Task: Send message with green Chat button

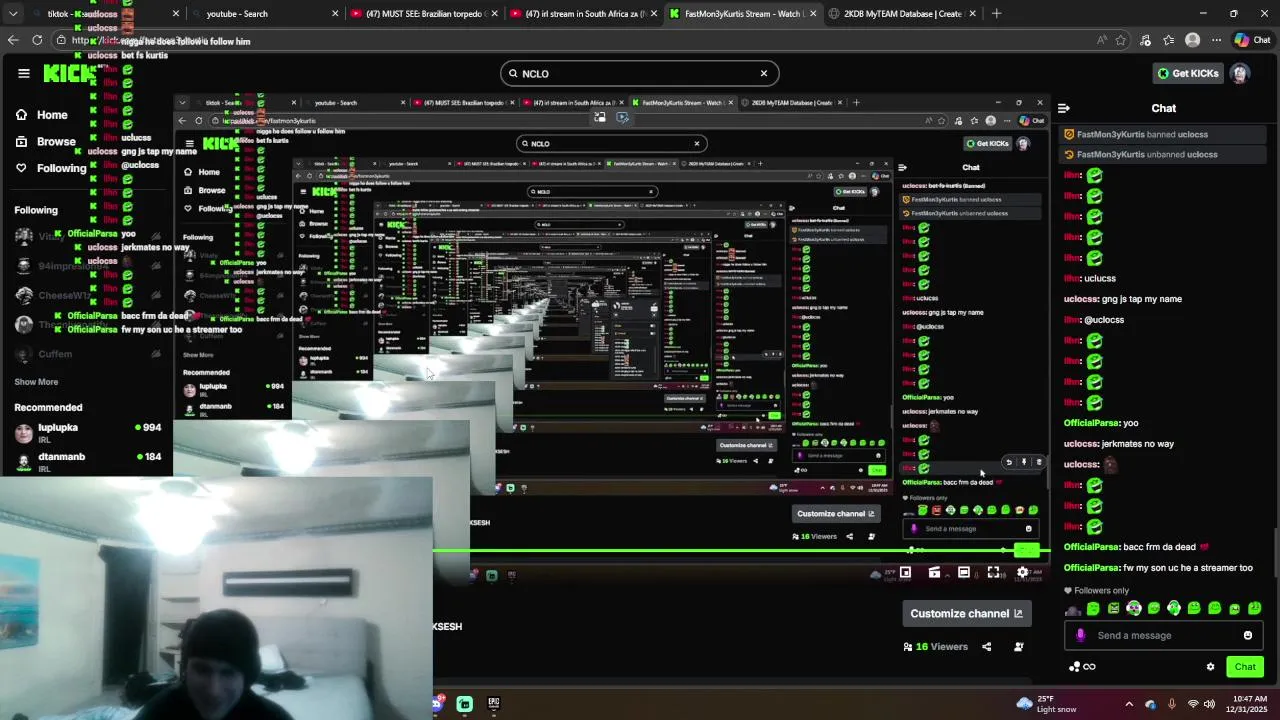Action: 1245,667
